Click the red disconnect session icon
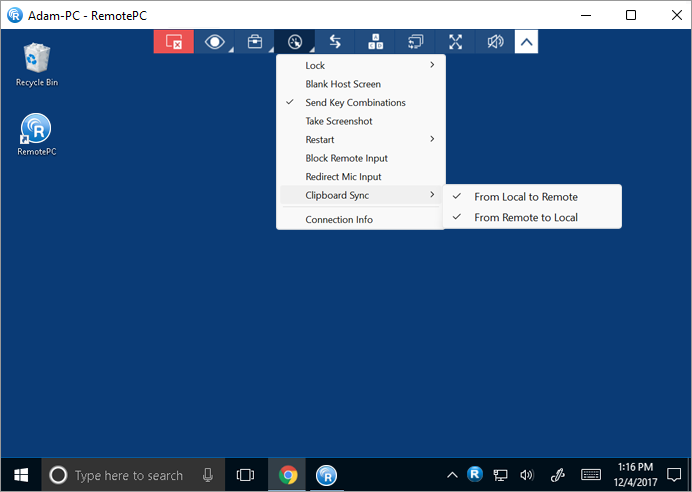This screenshot has width=692, height=492. pyautogui.click(x=173, y=41)
